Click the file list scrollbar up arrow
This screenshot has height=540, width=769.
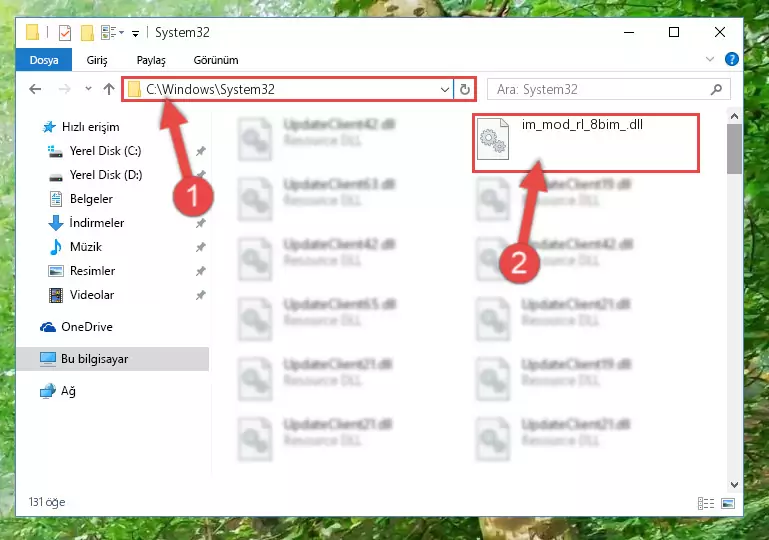pyautogui.click(x=734, y=116)
